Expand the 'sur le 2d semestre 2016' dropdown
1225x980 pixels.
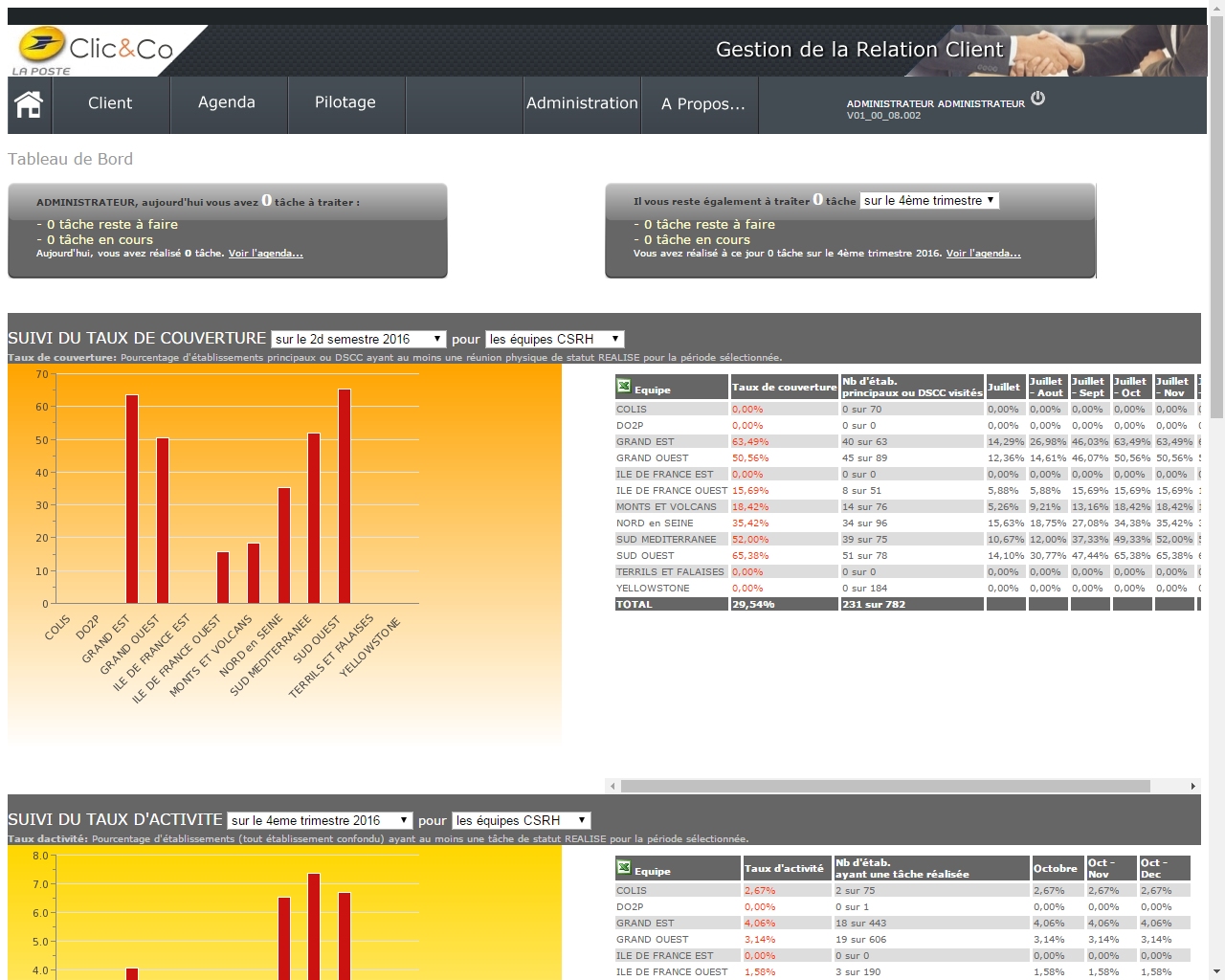click(x=358, y=340)
